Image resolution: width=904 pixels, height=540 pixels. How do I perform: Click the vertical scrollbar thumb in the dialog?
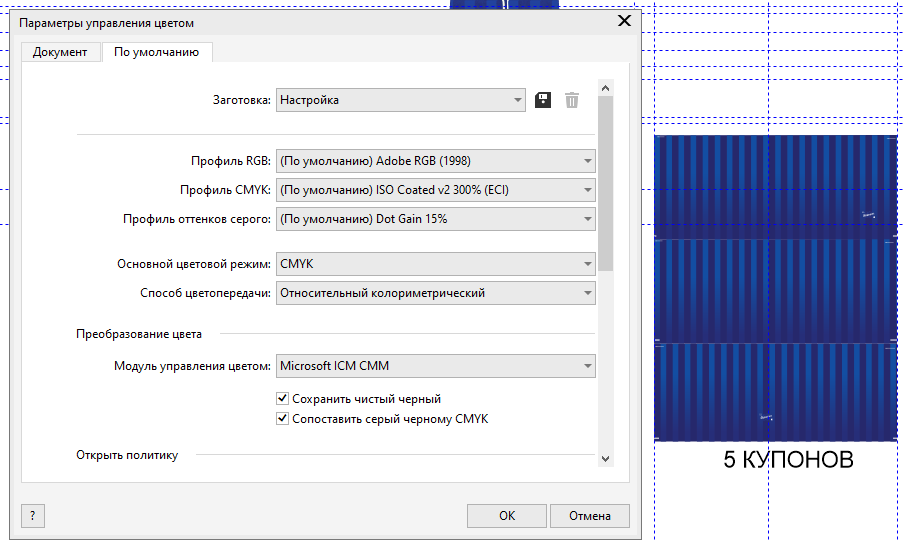[605, 183]
